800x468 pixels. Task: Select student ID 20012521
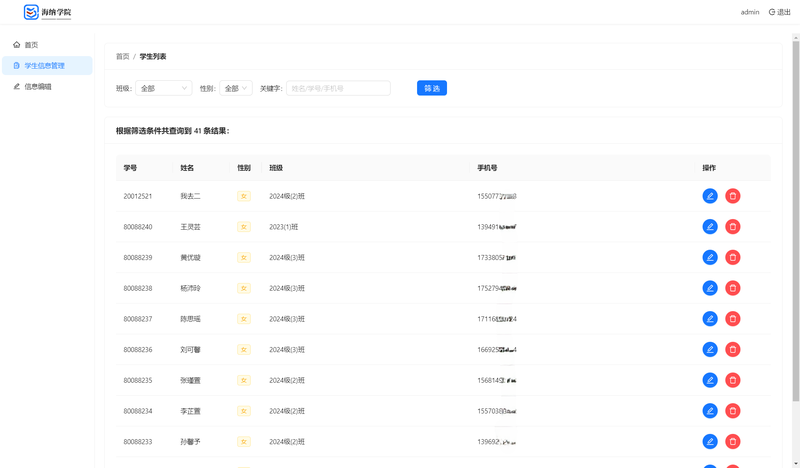138,196
